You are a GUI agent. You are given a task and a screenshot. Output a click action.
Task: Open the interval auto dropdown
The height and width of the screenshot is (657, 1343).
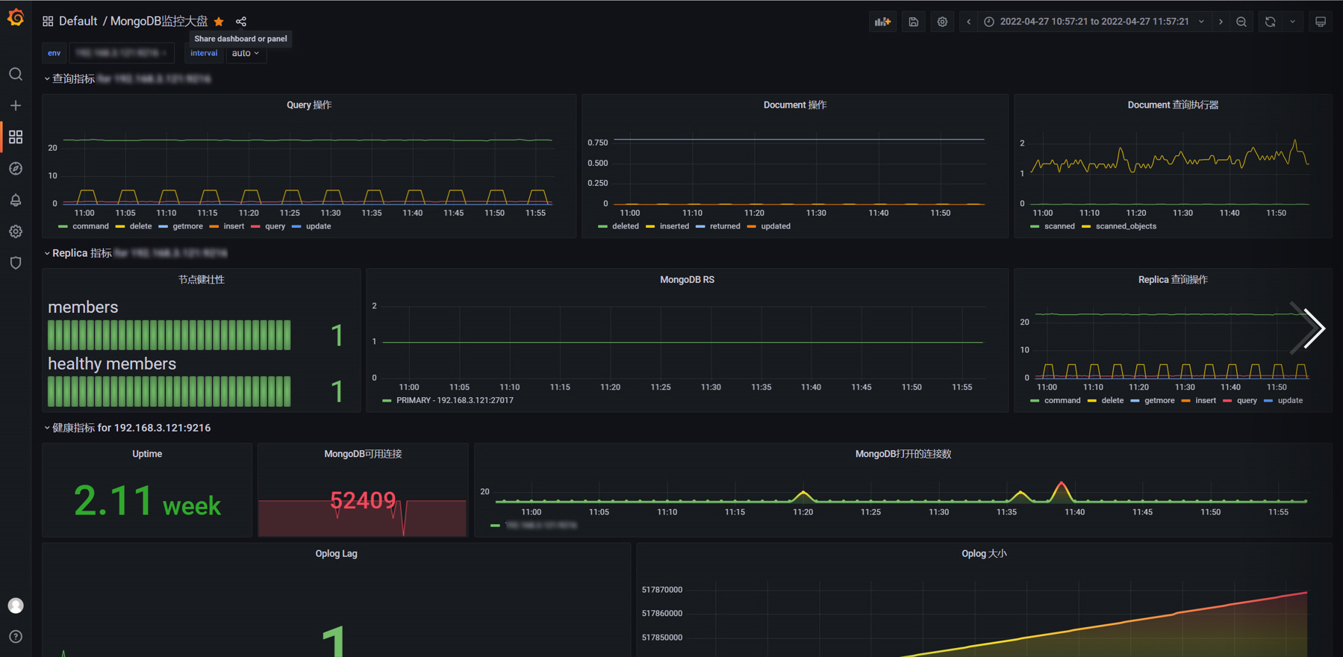click(x=245, y=53)
